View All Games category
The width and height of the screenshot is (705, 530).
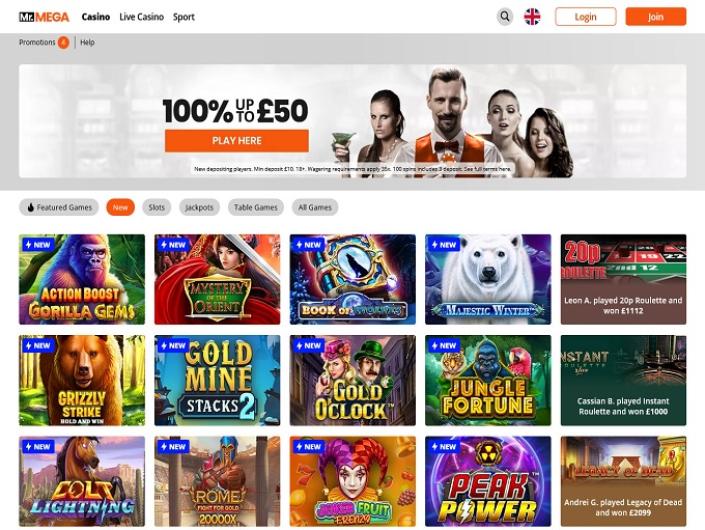pyautogui.click(x=315, y=207)
